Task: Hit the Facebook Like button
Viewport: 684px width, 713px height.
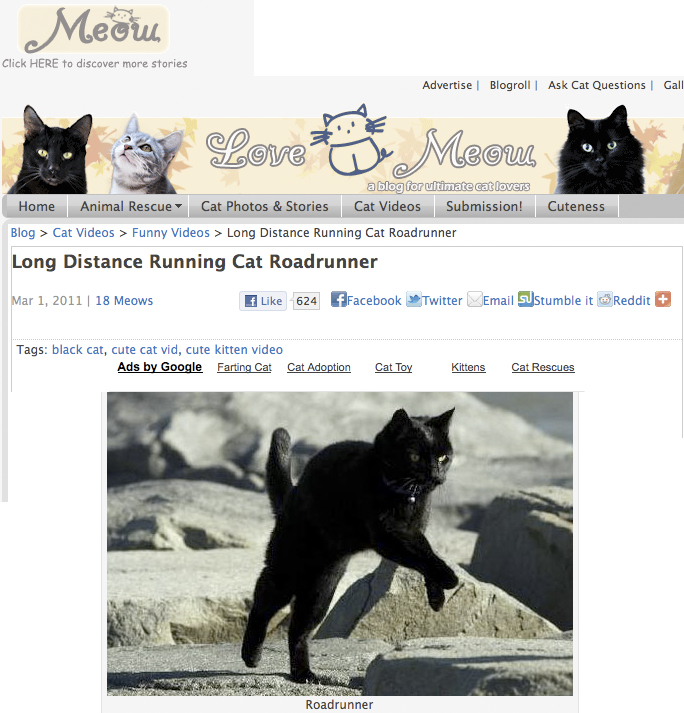Action: [x=263, y=301]
